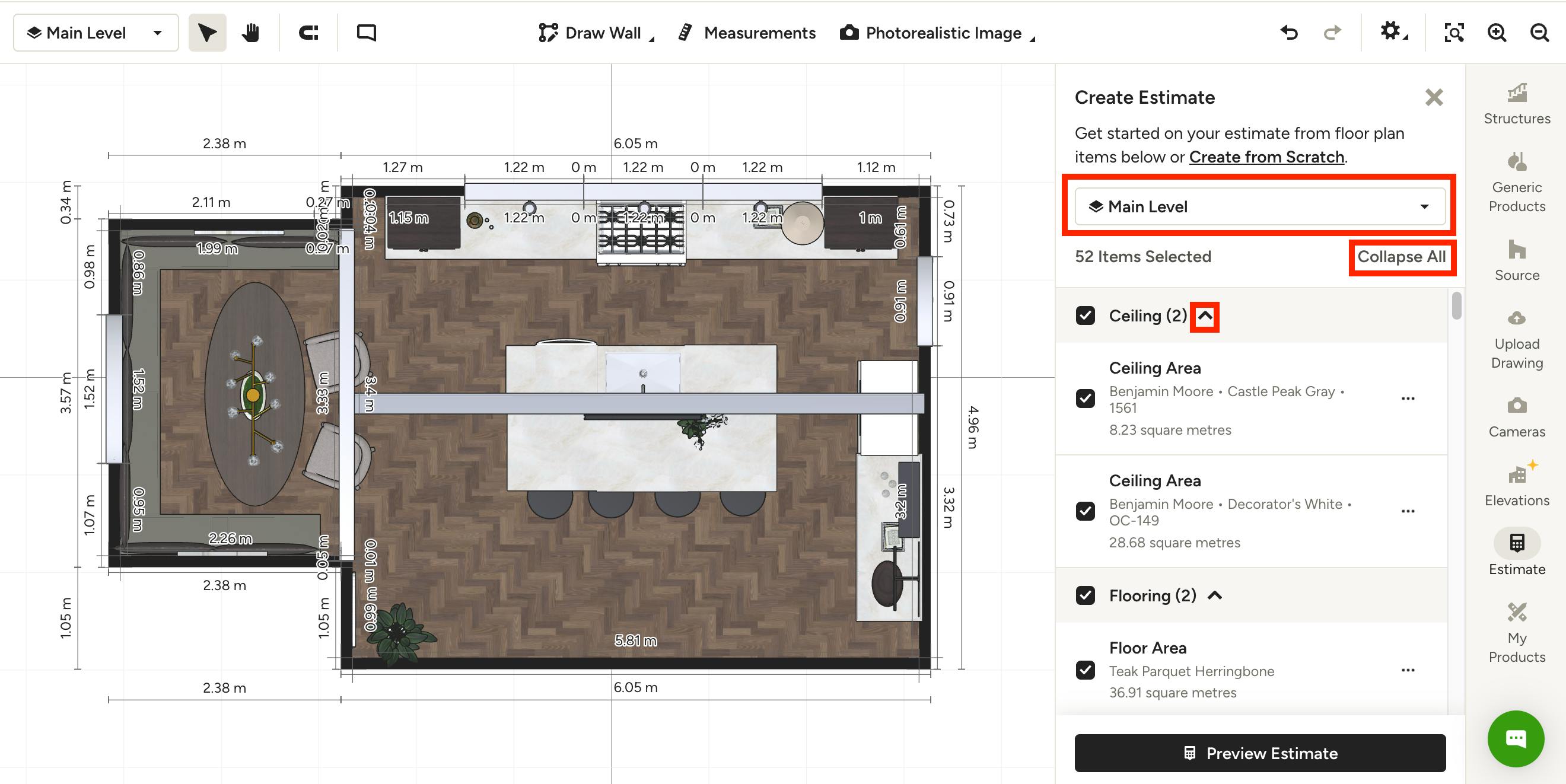Uncheck Castle Peak Gray ceiling area

(x=1085, y=399)
